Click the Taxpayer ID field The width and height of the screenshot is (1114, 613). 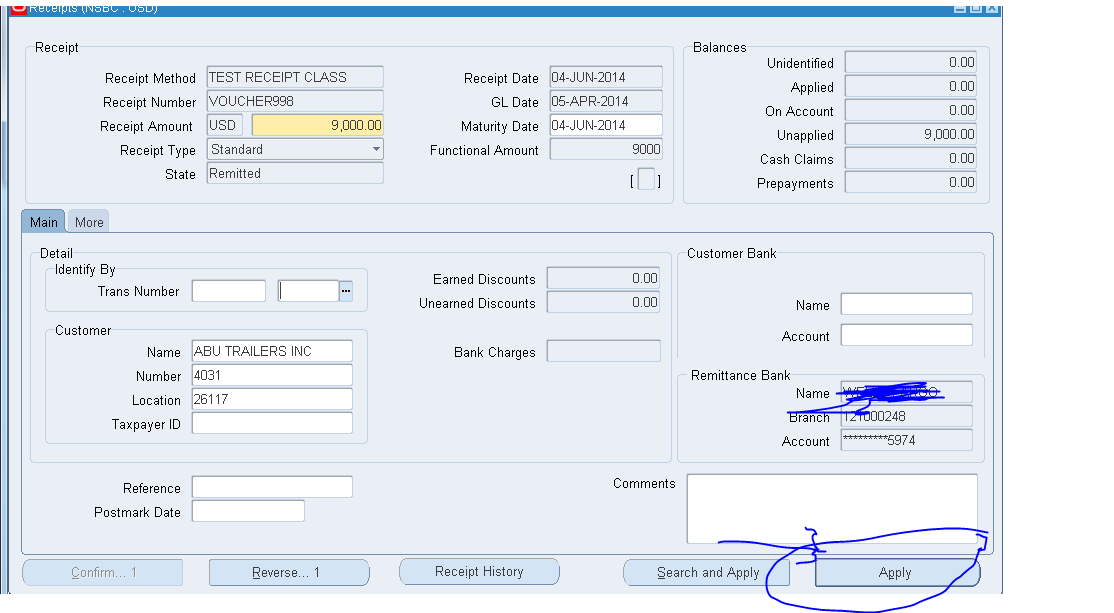click(x=272, y=423)
